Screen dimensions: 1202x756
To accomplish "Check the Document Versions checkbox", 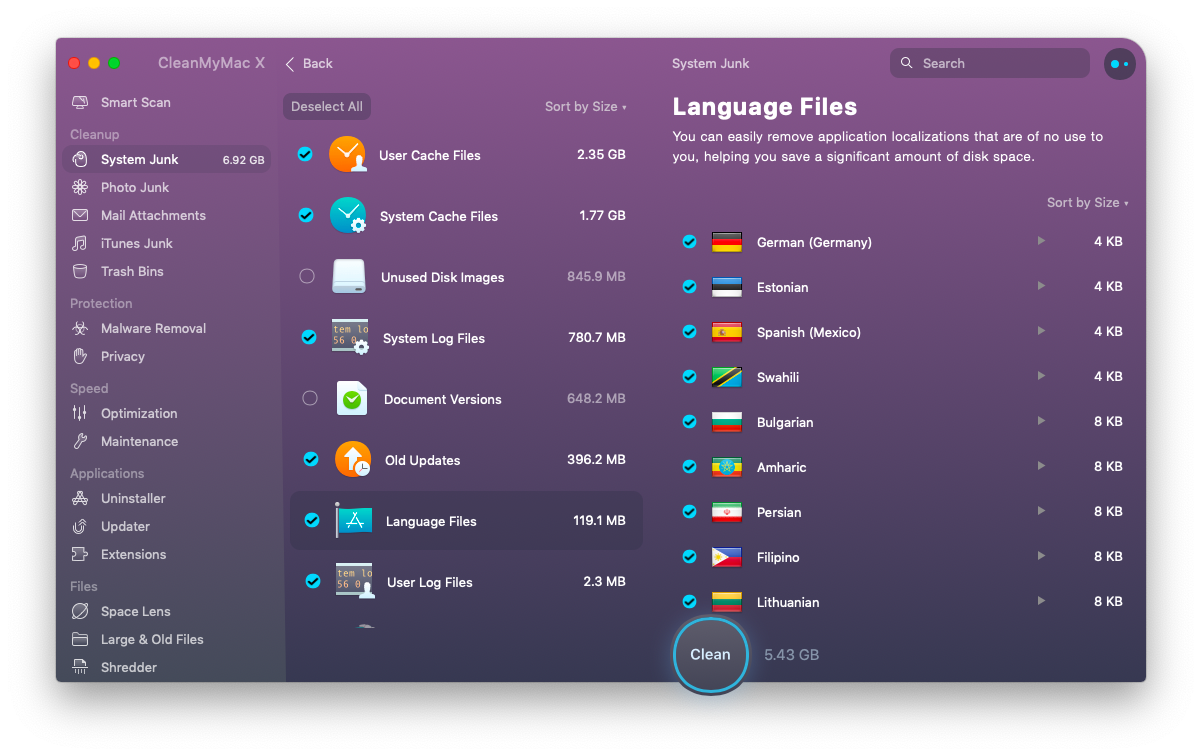I will (x=309, y=398).
